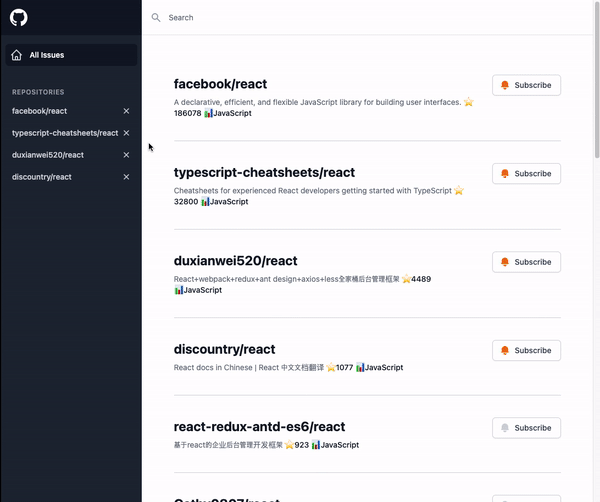Toggle Subscribe for typescript-cheatsheets/react
Image resolution: width=600 pixels, height=502 pixels.
527,174
